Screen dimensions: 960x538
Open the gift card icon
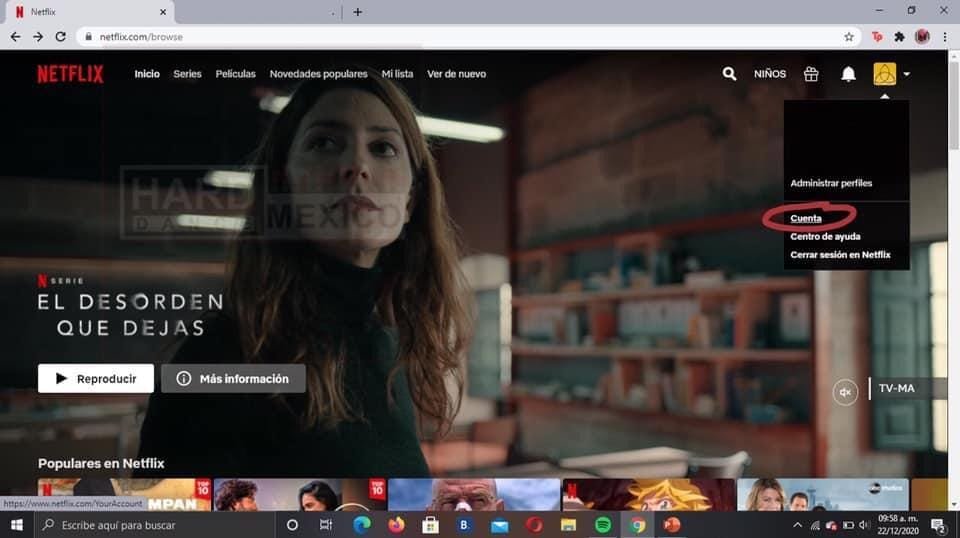coord(811,74)
